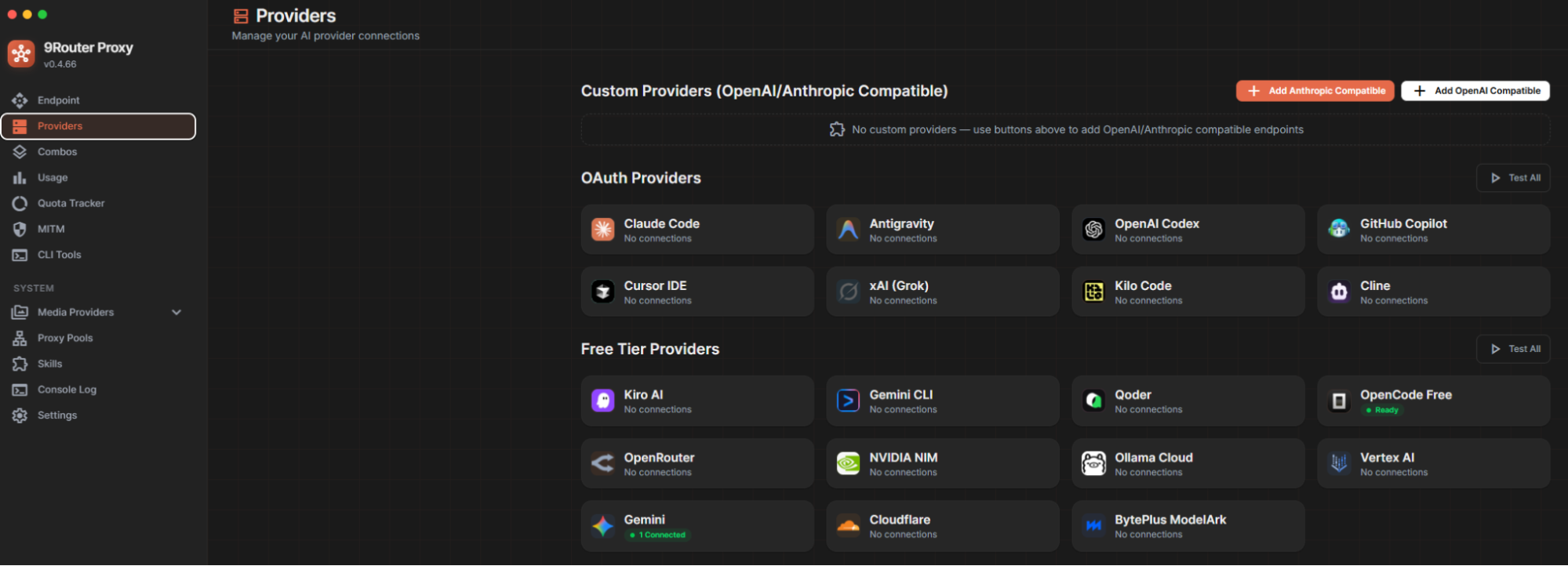Click the NVIDIA NIM logo icon
1568x566 pixels.
(x=848, y=463)
